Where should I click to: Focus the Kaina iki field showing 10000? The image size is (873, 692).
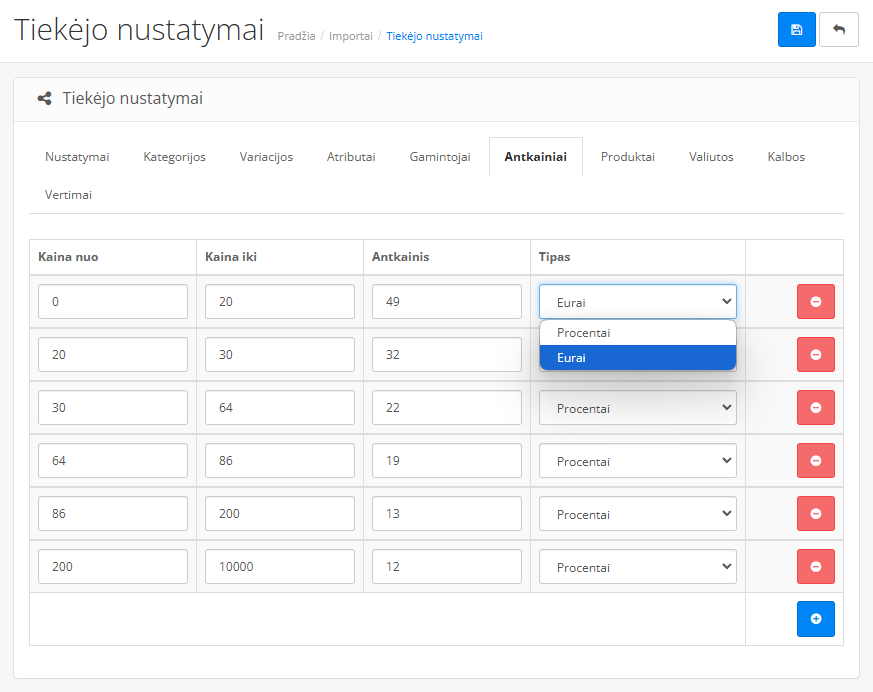click(279, 567)
